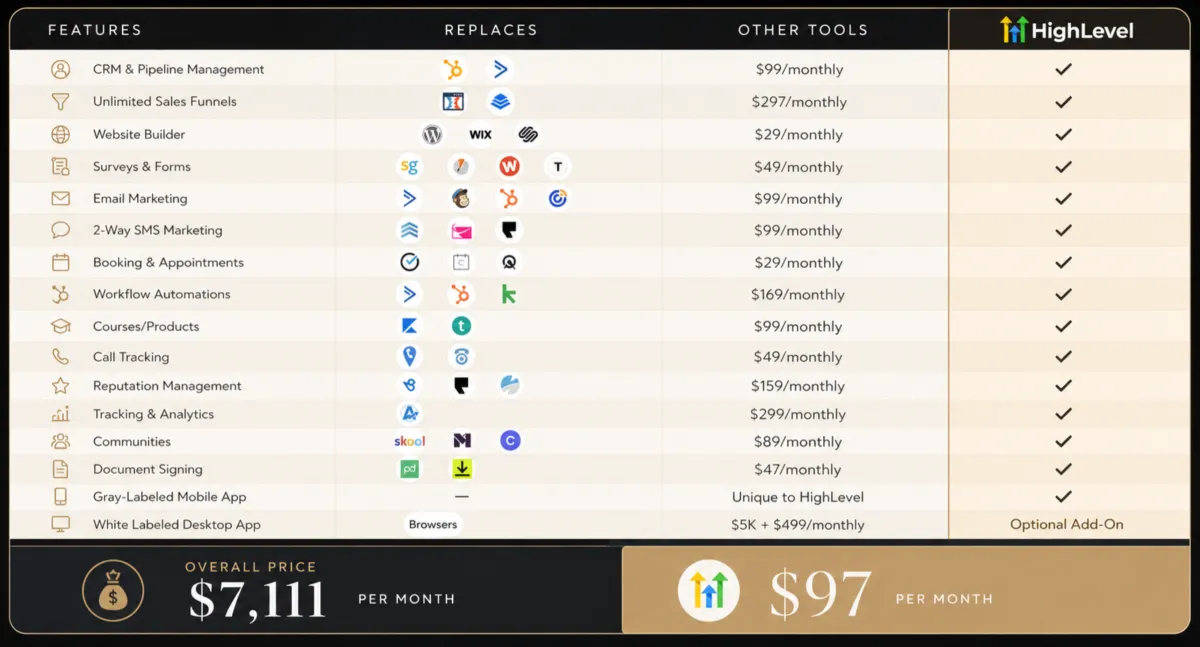Click the Mailchimp monkey icon in Email Marketing

pos(461,198)
